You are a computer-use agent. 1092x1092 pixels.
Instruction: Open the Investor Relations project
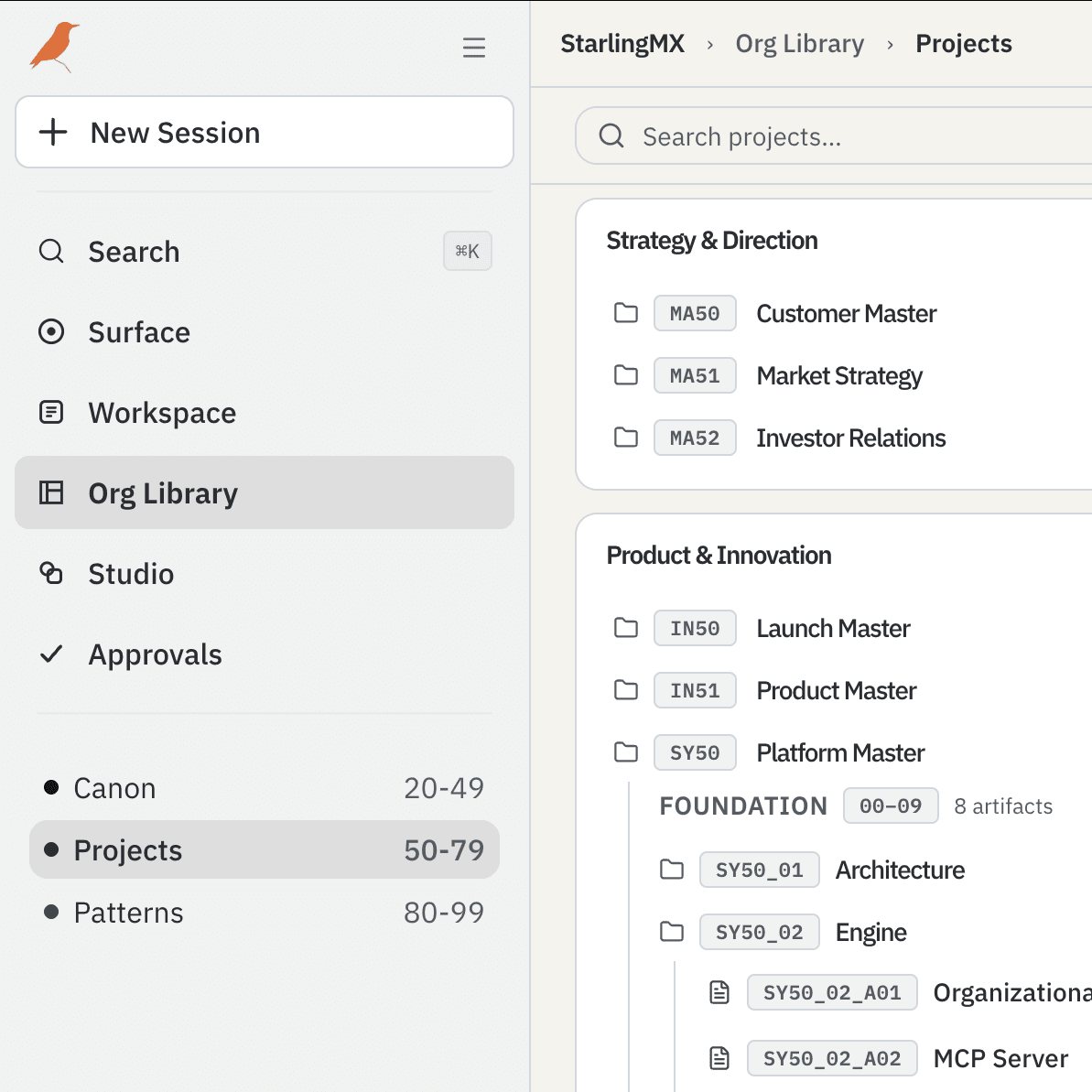851,438
